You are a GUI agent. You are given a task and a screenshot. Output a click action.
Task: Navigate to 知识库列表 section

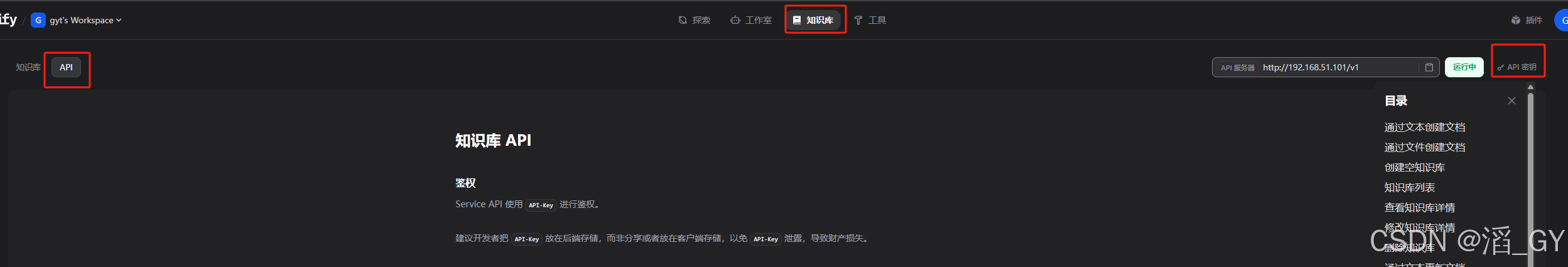click(x=1409, y=187)
